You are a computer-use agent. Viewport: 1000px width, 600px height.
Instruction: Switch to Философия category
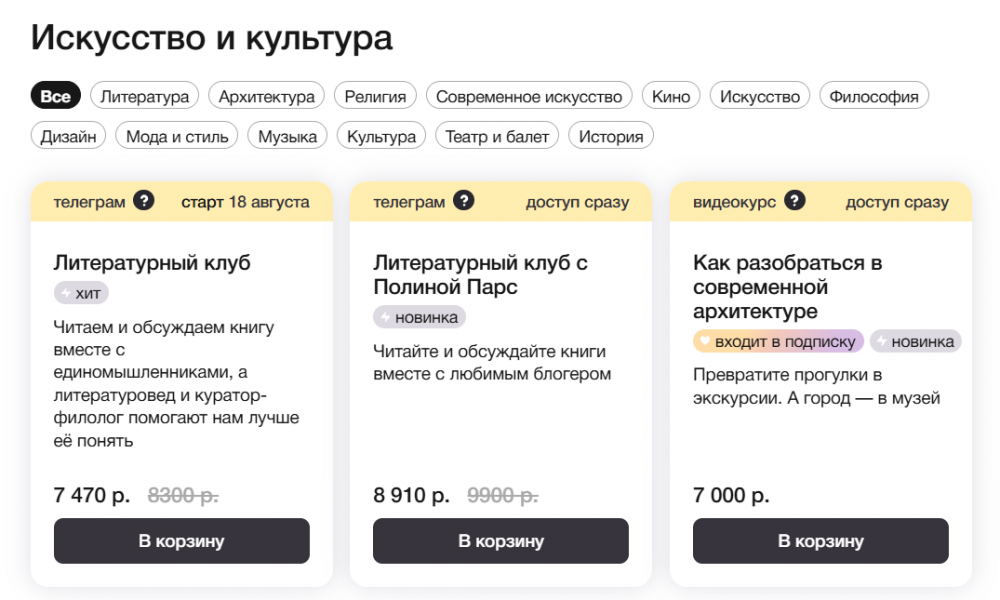pos(874,97)
